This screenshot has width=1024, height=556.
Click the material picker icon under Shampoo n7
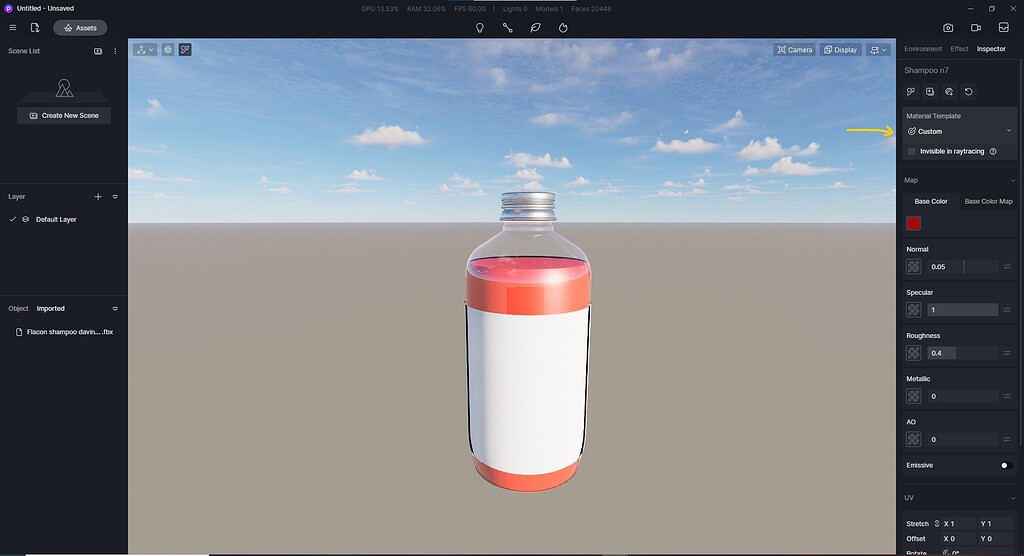911,92
